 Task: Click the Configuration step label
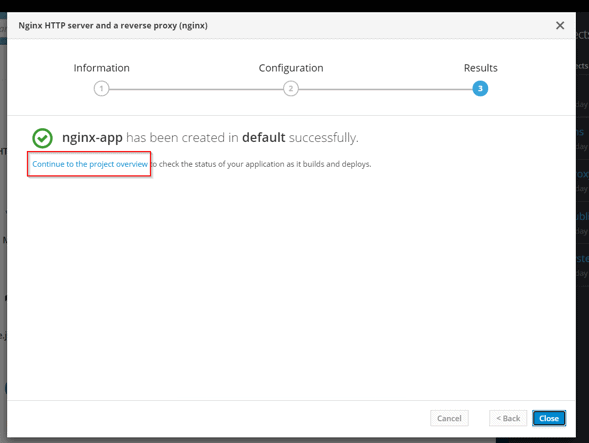click(x=291, y=68)
